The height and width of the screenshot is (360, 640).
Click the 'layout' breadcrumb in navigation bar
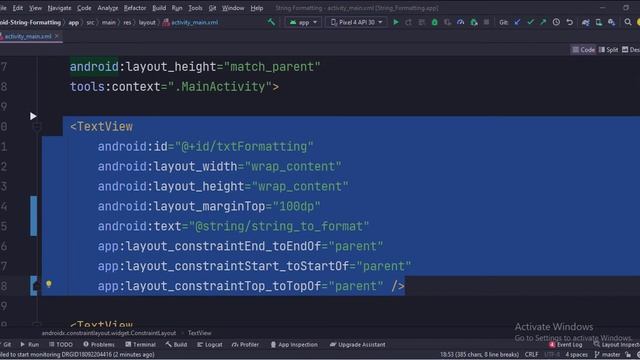[147, 22]
